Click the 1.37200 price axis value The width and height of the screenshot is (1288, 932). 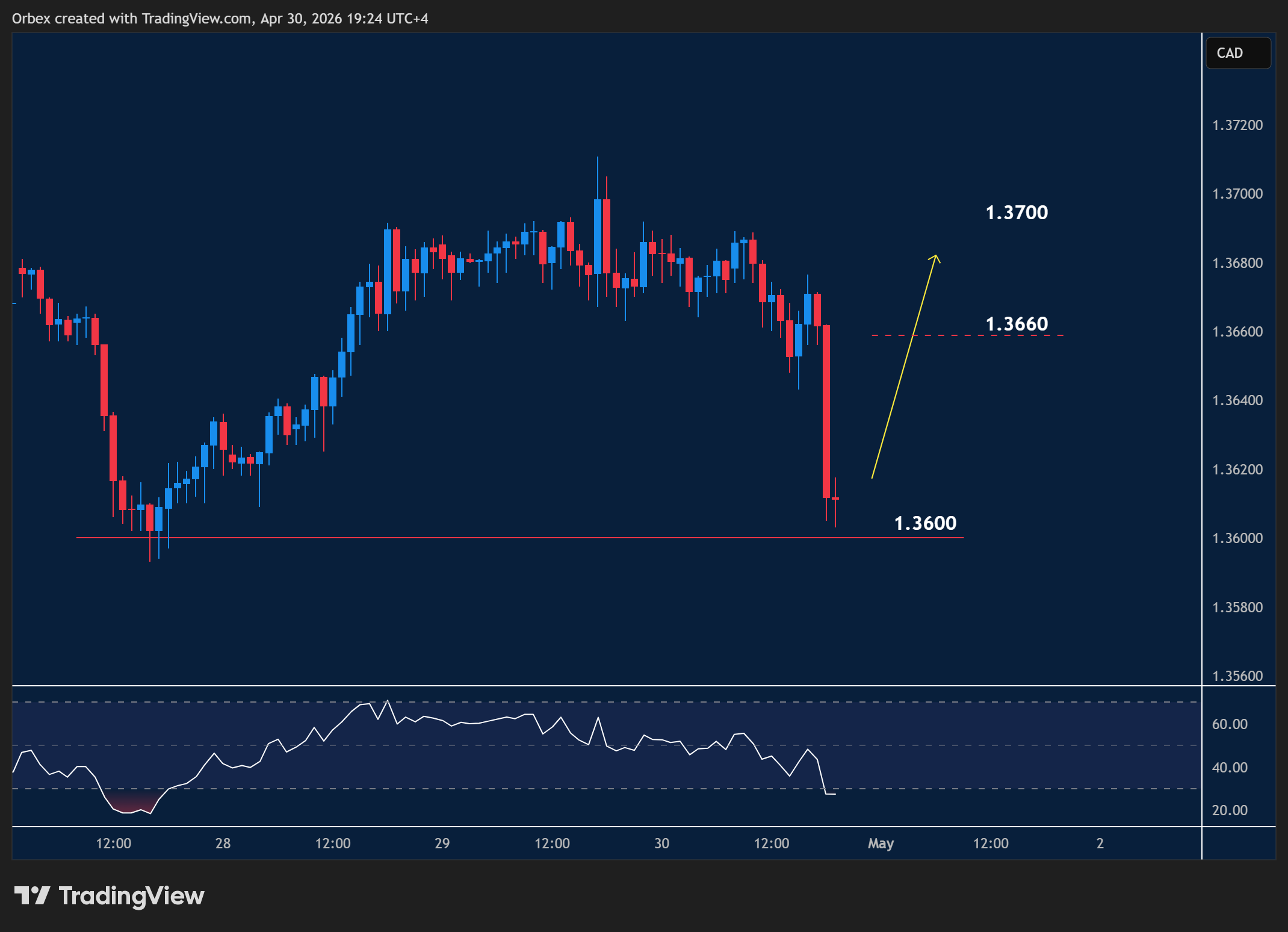click(x=1237, y=125)
